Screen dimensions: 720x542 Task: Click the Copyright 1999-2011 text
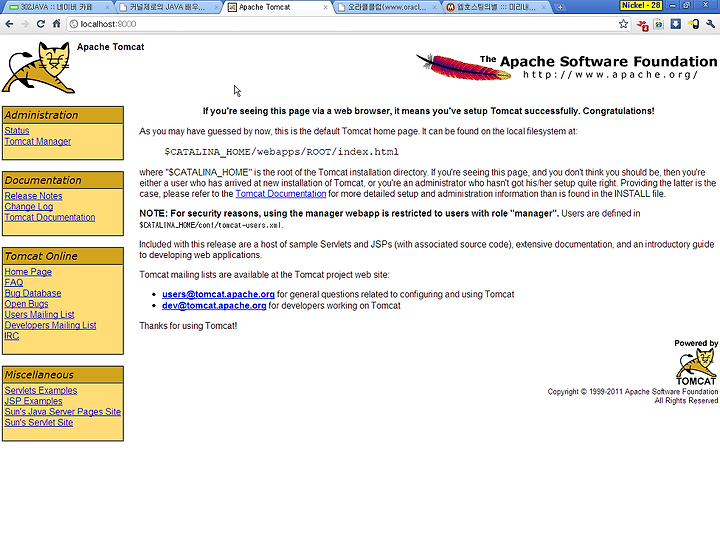click(633, 392)
